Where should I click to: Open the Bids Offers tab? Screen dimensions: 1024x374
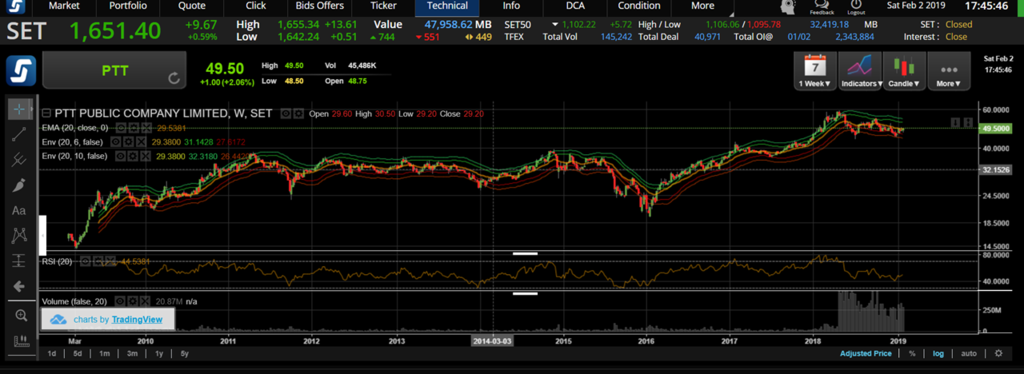pyautogui.click(x=319, y=6)
